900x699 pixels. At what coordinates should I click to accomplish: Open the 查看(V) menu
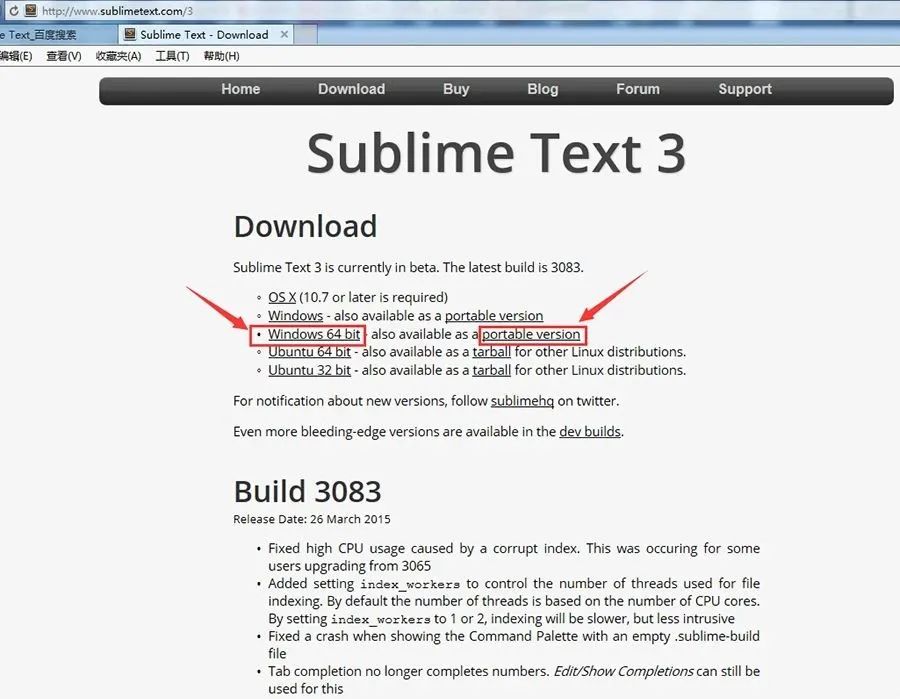[64, 56]
